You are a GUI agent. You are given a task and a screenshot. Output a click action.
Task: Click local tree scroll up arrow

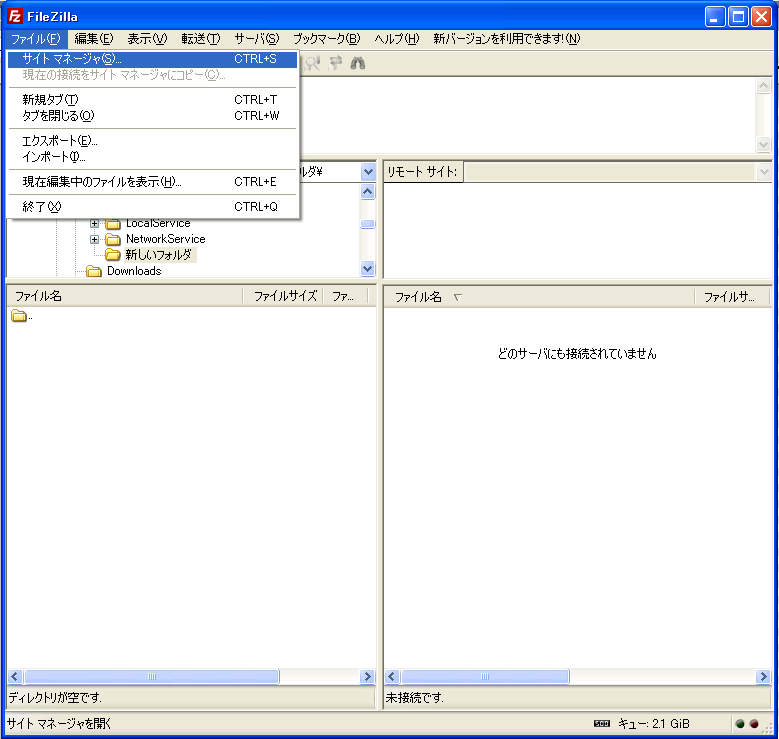coord(368,191)
